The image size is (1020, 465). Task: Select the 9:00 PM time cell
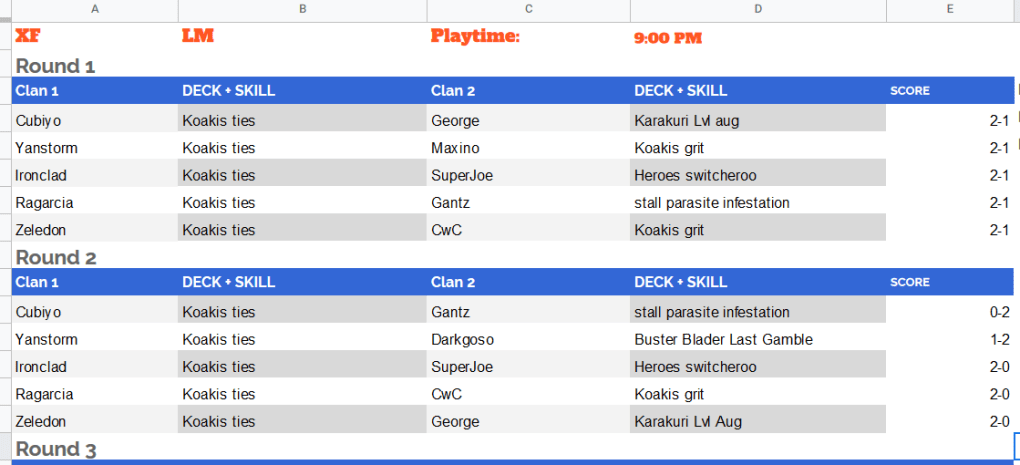pos(758,37)
